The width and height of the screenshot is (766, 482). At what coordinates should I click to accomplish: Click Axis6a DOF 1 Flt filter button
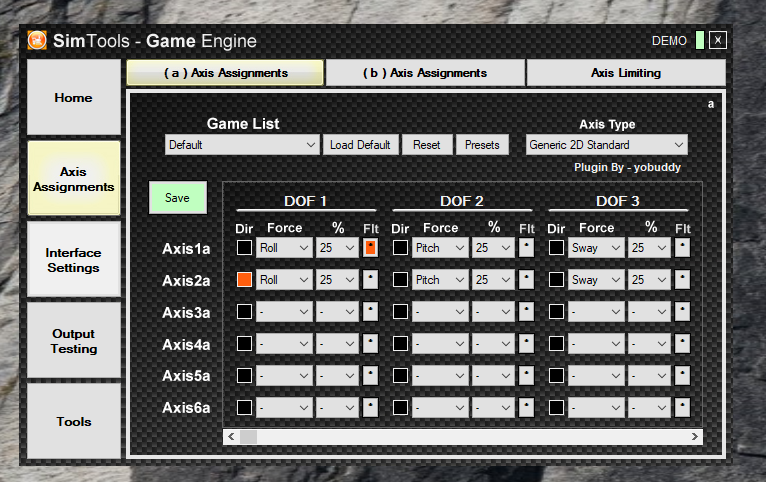coord(370,407)
